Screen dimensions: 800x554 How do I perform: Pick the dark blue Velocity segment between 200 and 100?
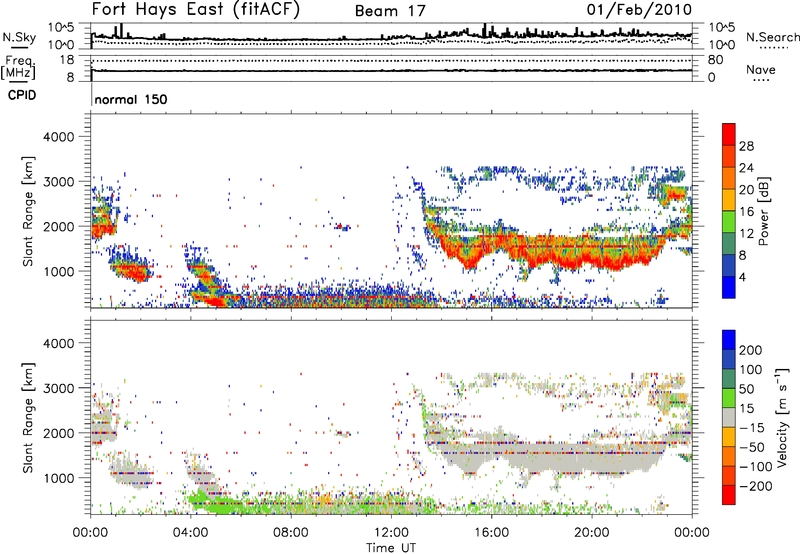click(x=729, y=359)
